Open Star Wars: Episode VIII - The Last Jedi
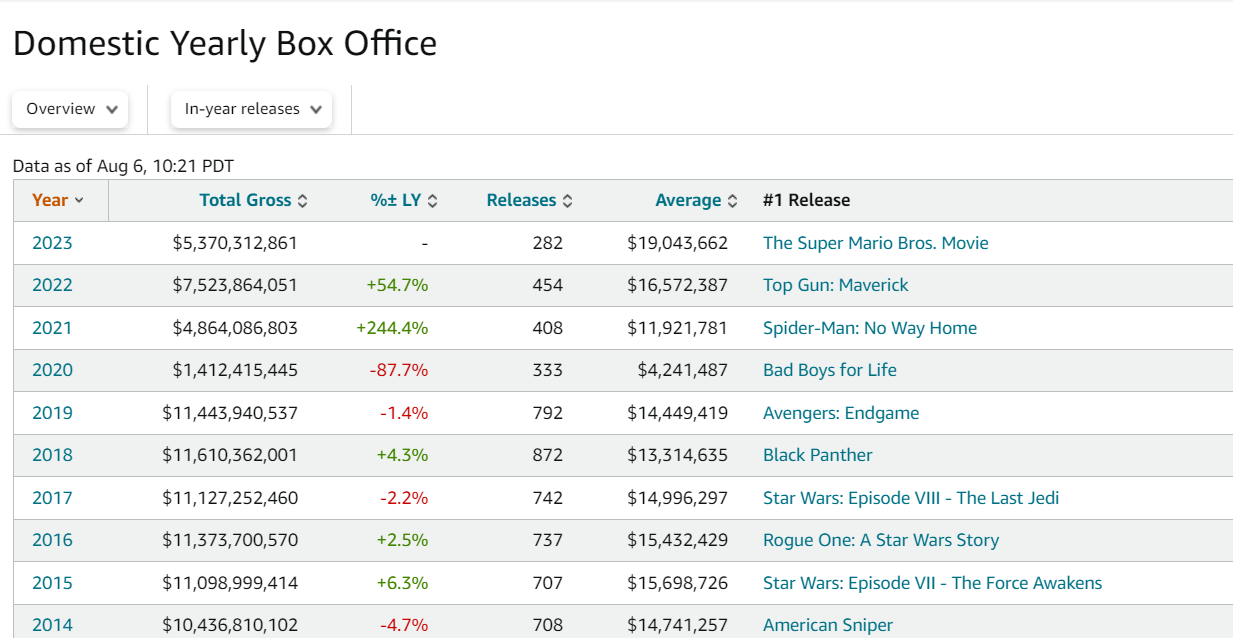1233x638 pixels. (x=911, y=498)
